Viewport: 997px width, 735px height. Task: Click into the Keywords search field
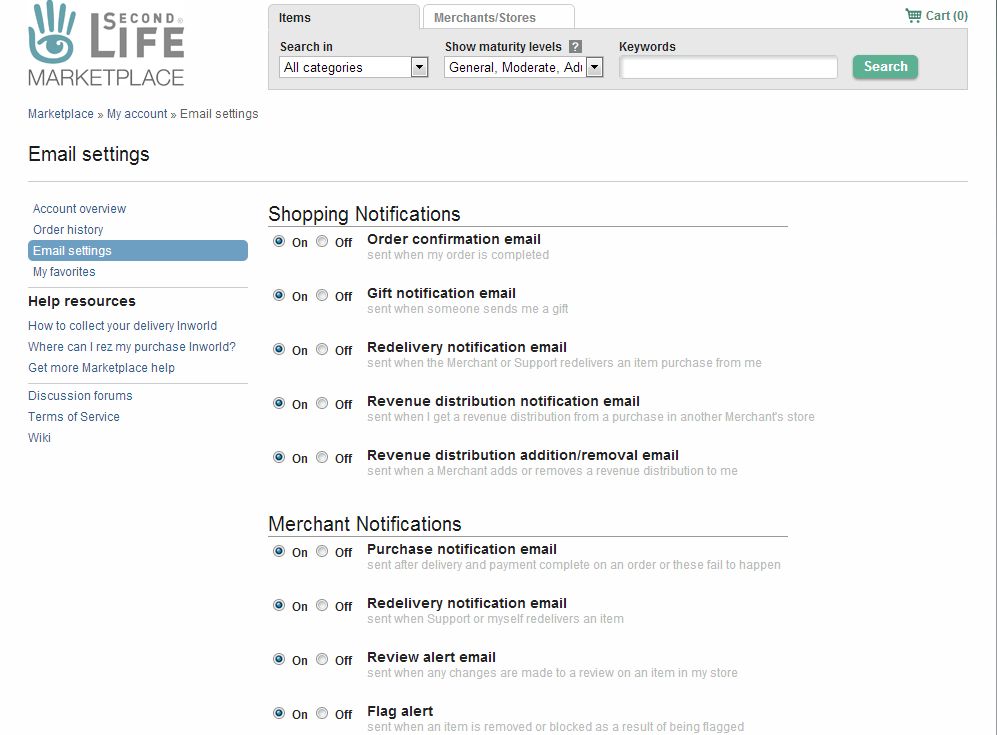coord(728,68)
